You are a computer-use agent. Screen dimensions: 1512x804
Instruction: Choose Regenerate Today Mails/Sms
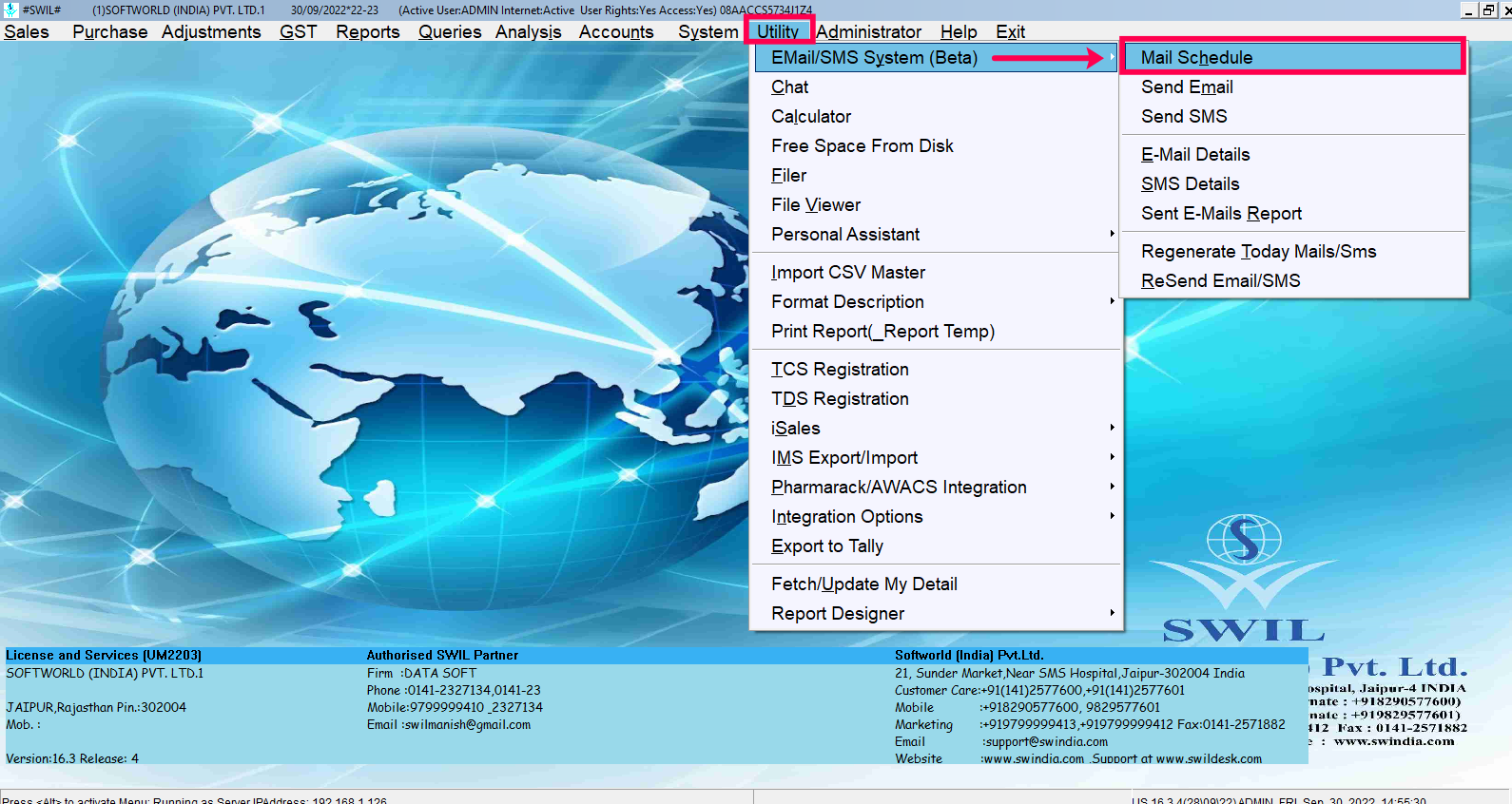tap(1294, 251)
